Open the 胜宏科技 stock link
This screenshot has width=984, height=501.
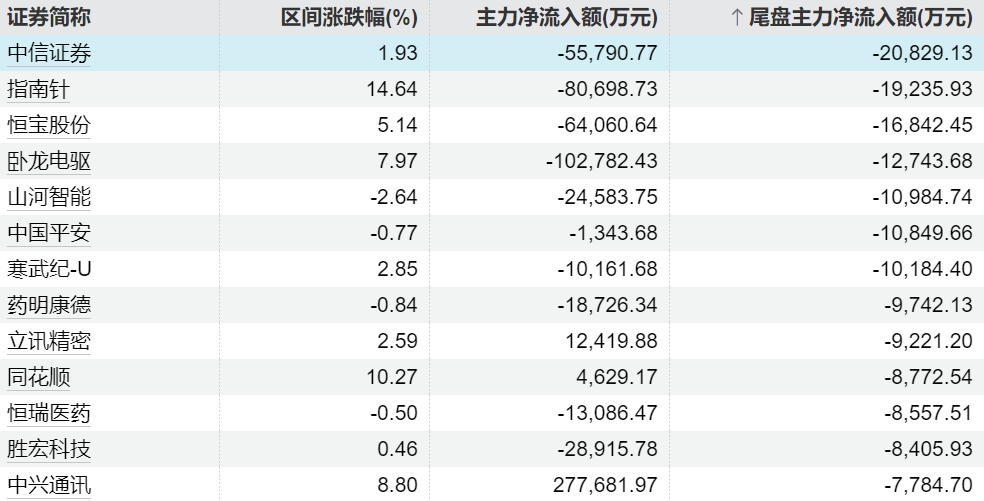[x=49, y=449]
